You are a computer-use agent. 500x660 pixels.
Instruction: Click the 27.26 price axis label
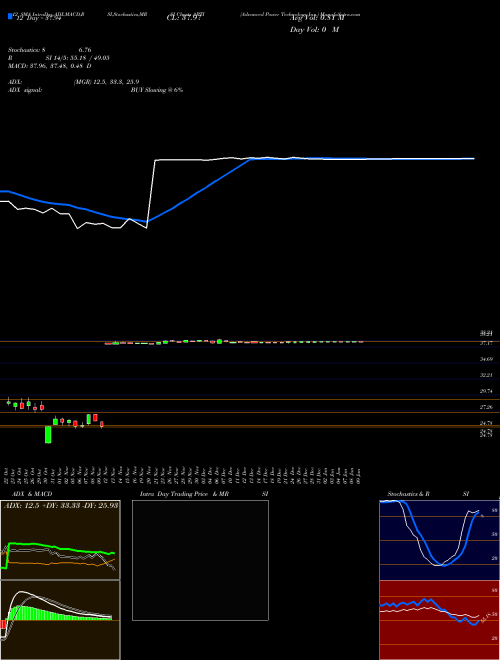(x=487, y=407)
